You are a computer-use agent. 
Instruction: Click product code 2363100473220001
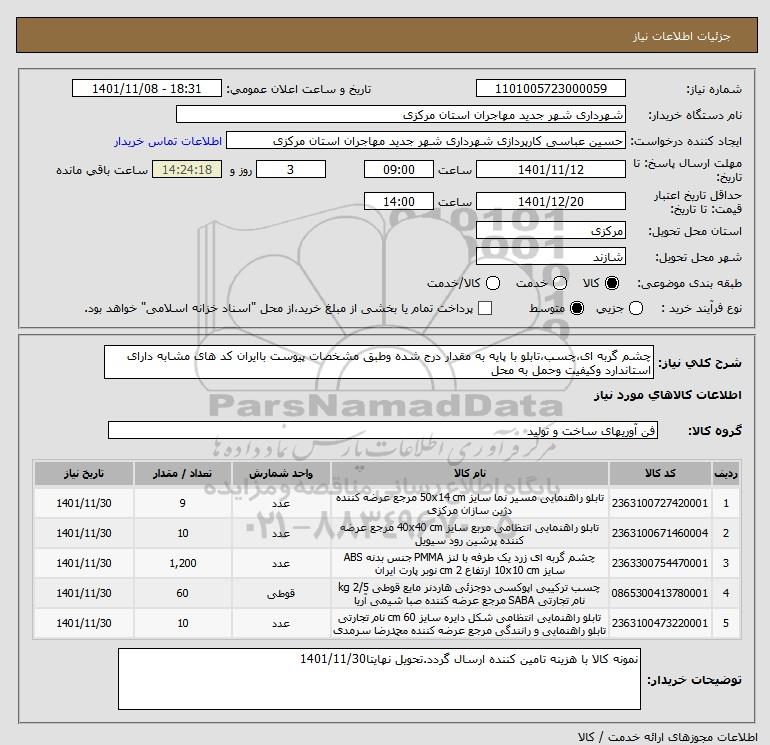[x=660, y=623]
